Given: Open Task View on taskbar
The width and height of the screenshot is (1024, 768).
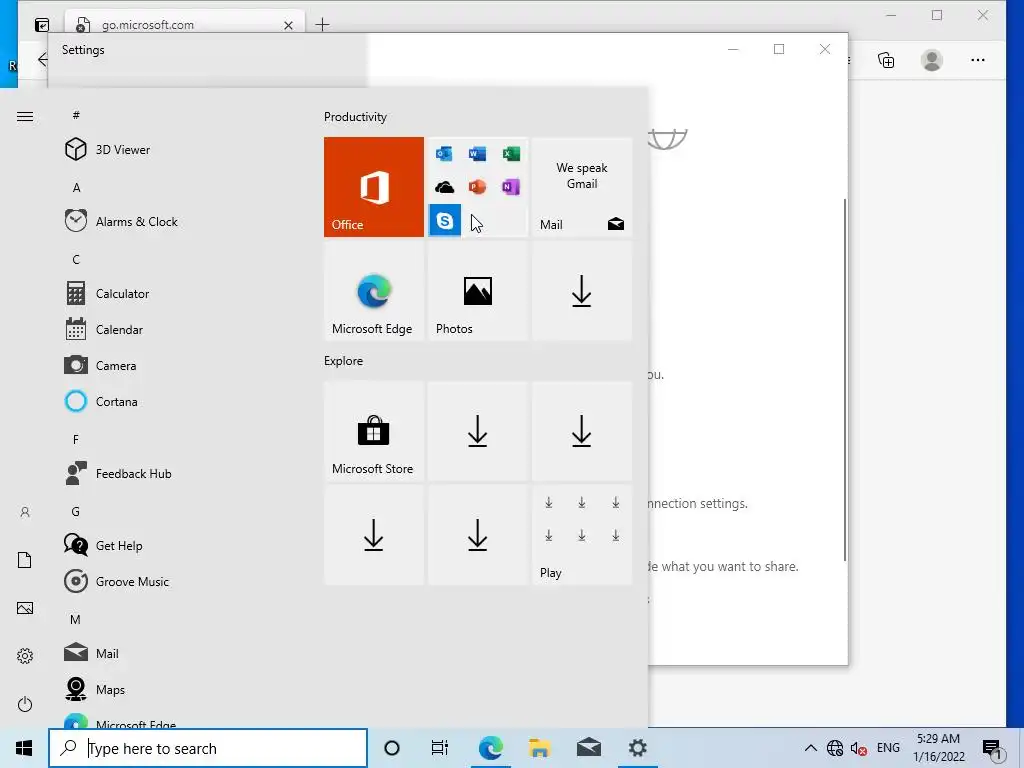Looking at the screenshot, I should (x=440, y=748).
